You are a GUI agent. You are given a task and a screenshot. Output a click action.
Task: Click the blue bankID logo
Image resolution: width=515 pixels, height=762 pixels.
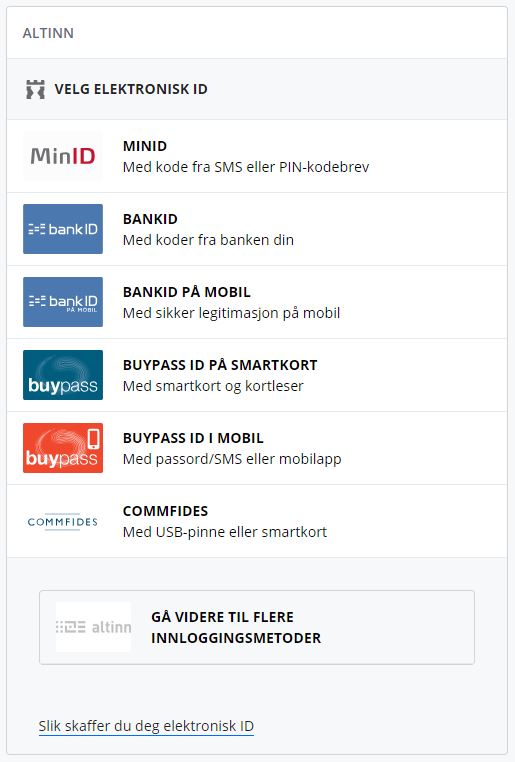point(63,229)
